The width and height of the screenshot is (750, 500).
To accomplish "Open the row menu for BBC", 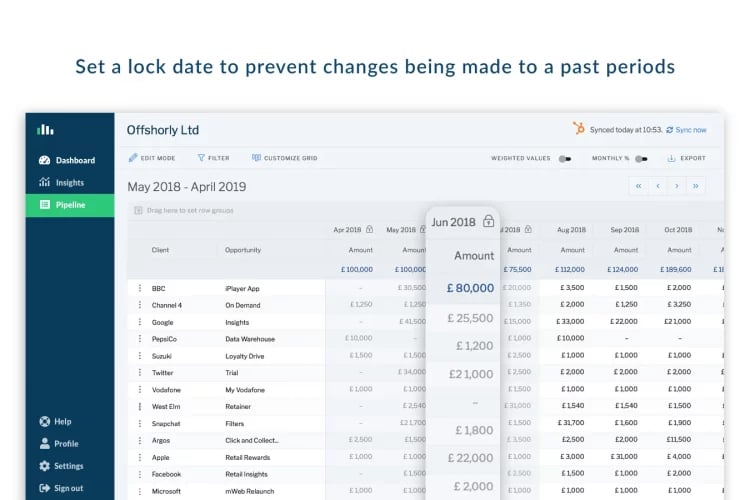I will (x=140, y=288).
